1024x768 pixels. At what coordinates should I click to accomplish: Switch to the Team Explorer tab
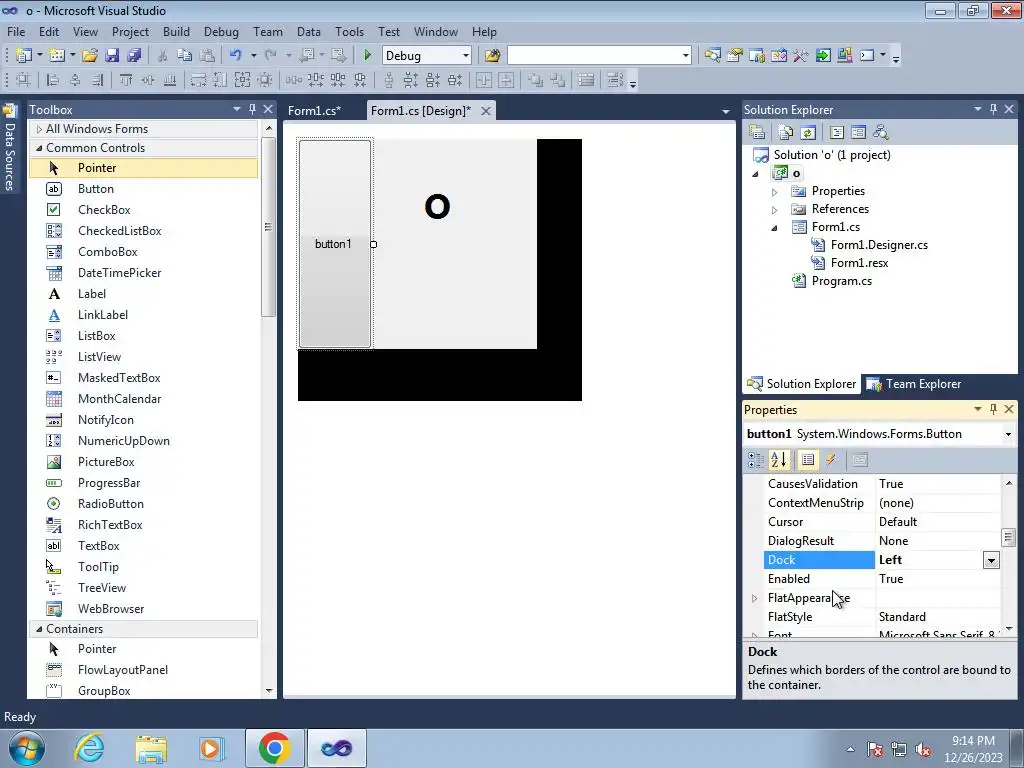[914, 384]
